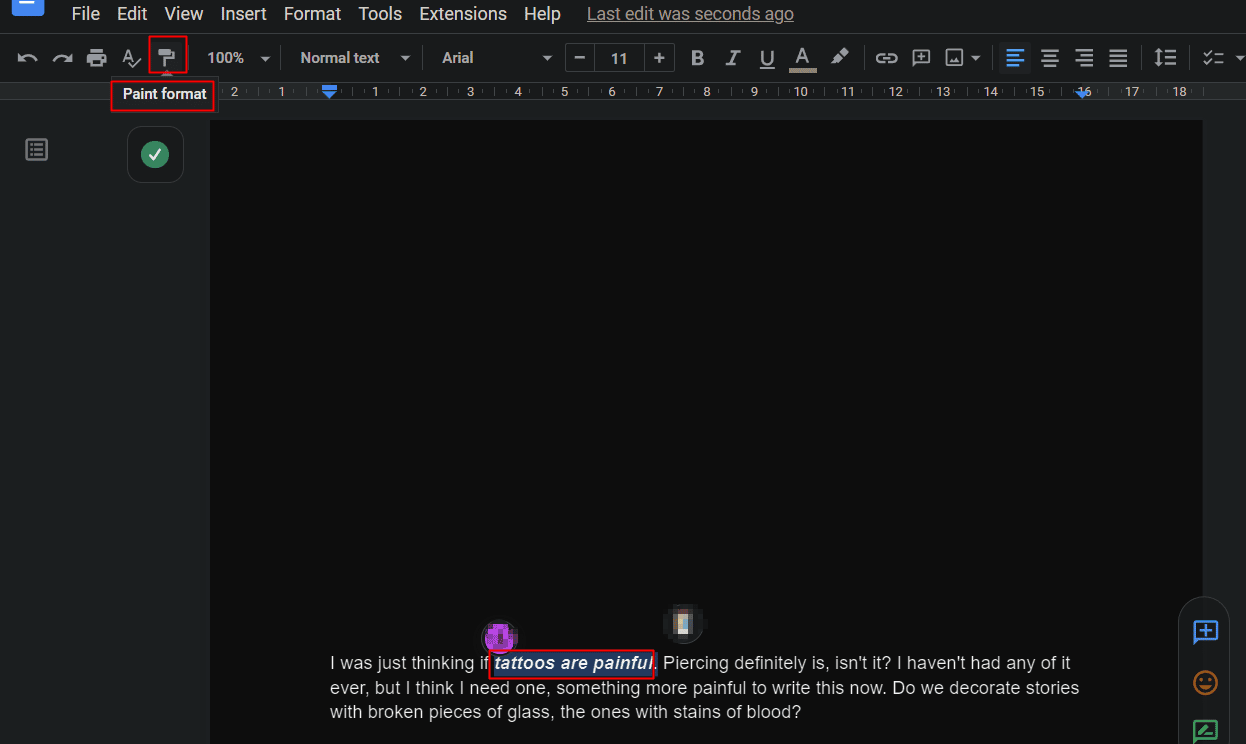Click the green checkmark status button
1246x744 pixels.
point(155,154)
